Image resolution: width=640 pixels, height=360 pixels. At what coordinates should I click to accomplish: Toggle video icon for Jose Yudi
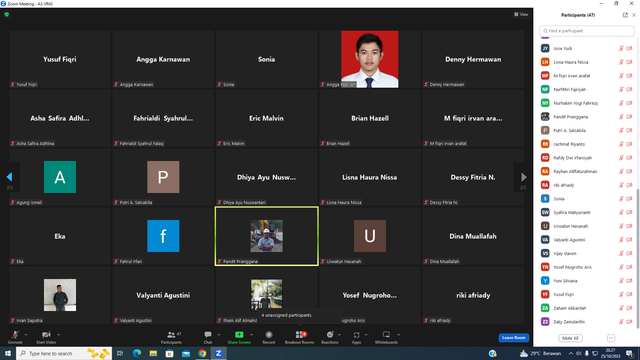pyautogui.click(x=629, y=49)
